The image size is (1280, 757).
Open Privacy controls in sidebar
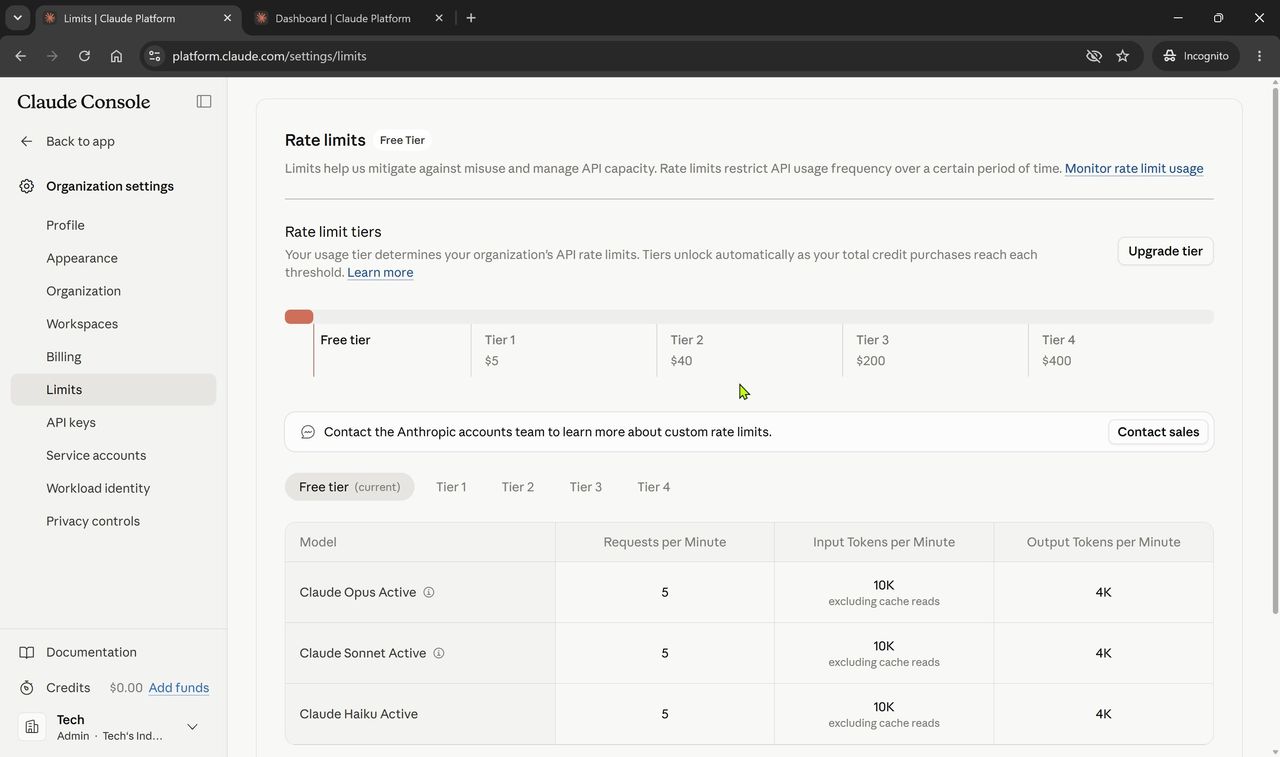click(x=113, y=522)
